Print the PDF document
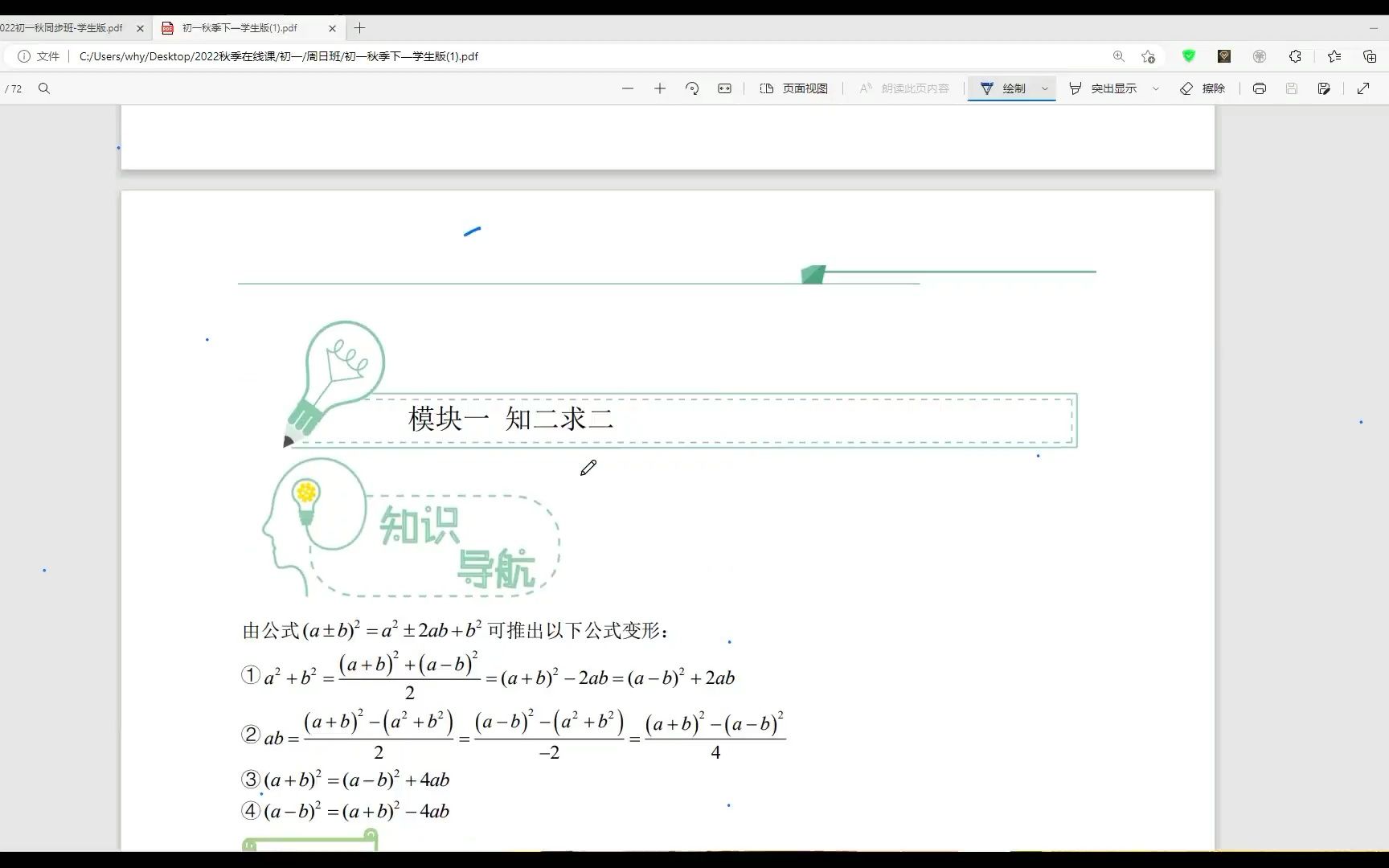Screen dimensions: 1389x868 (x=1260, y=88)
